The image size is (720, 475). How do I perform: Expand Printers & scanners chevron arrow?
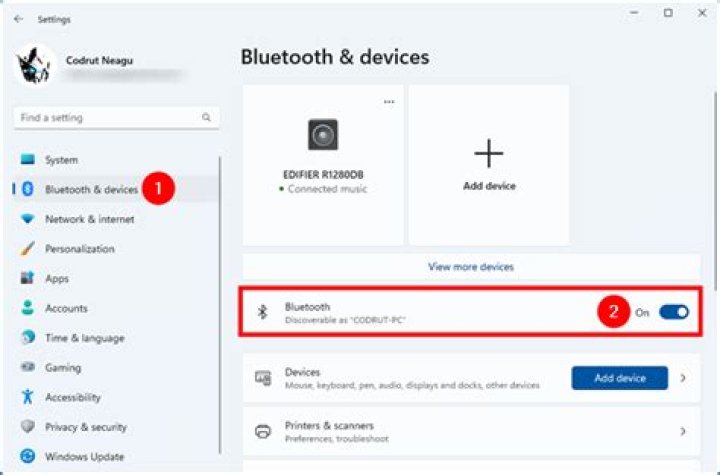click(684, 431)
